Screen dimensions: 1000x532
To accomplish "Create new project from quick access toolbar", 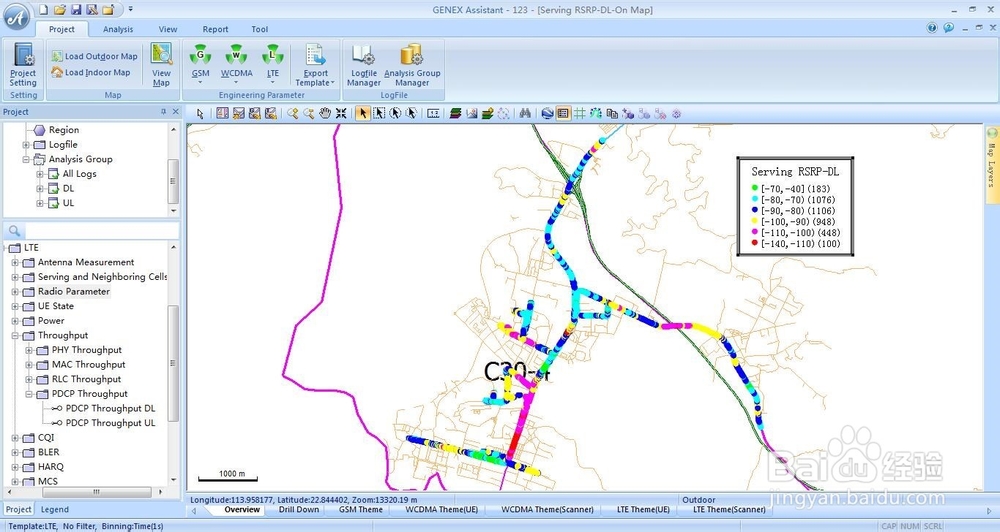I will pos(43,10).
